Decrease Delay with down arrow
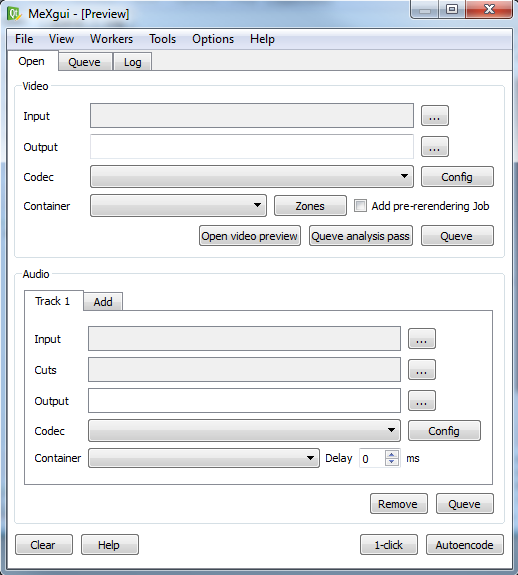The image size is (518, 575). point(392,462)
